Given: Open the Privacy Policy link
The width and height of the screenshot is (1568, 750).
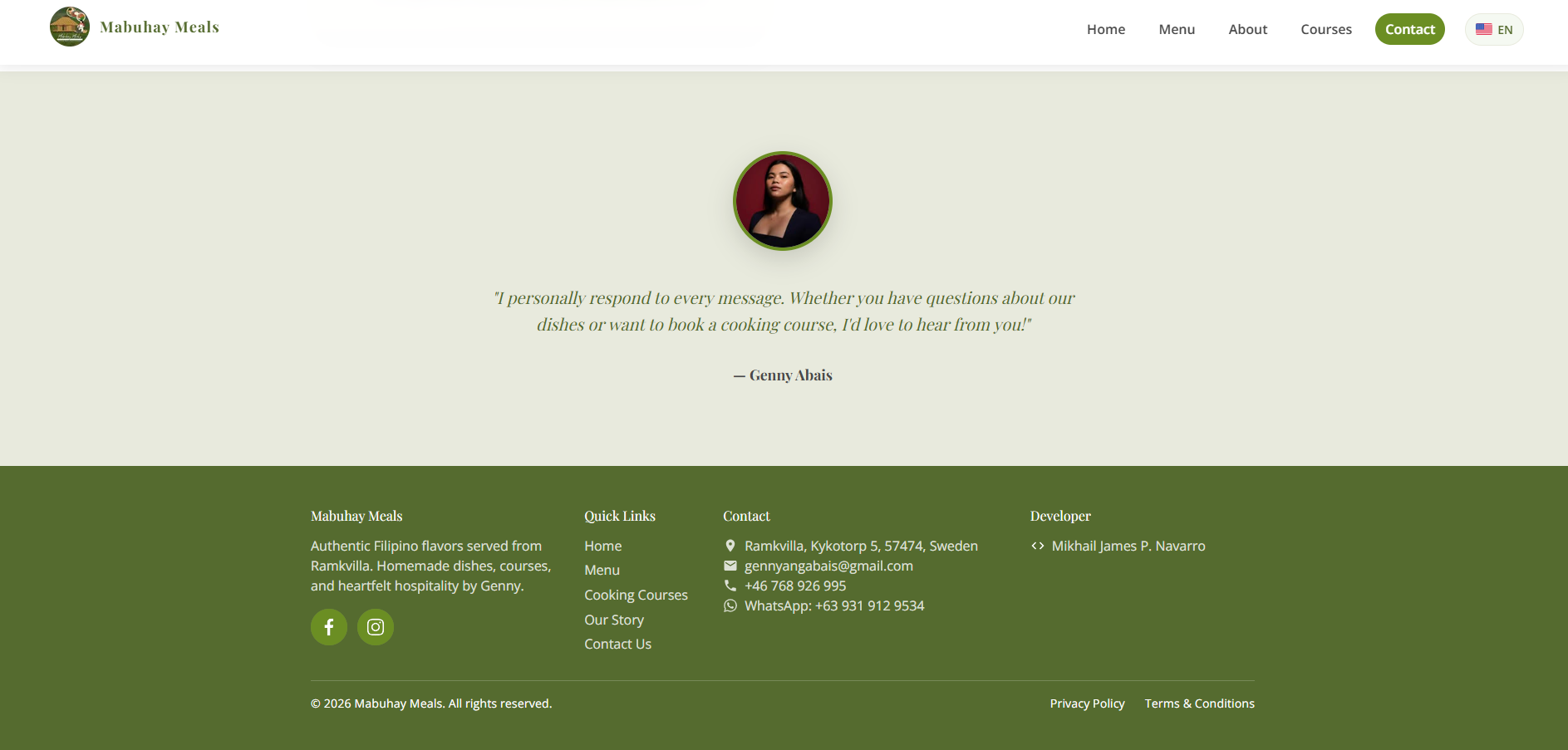Looking at the screenshot, I should [1088, 703].
